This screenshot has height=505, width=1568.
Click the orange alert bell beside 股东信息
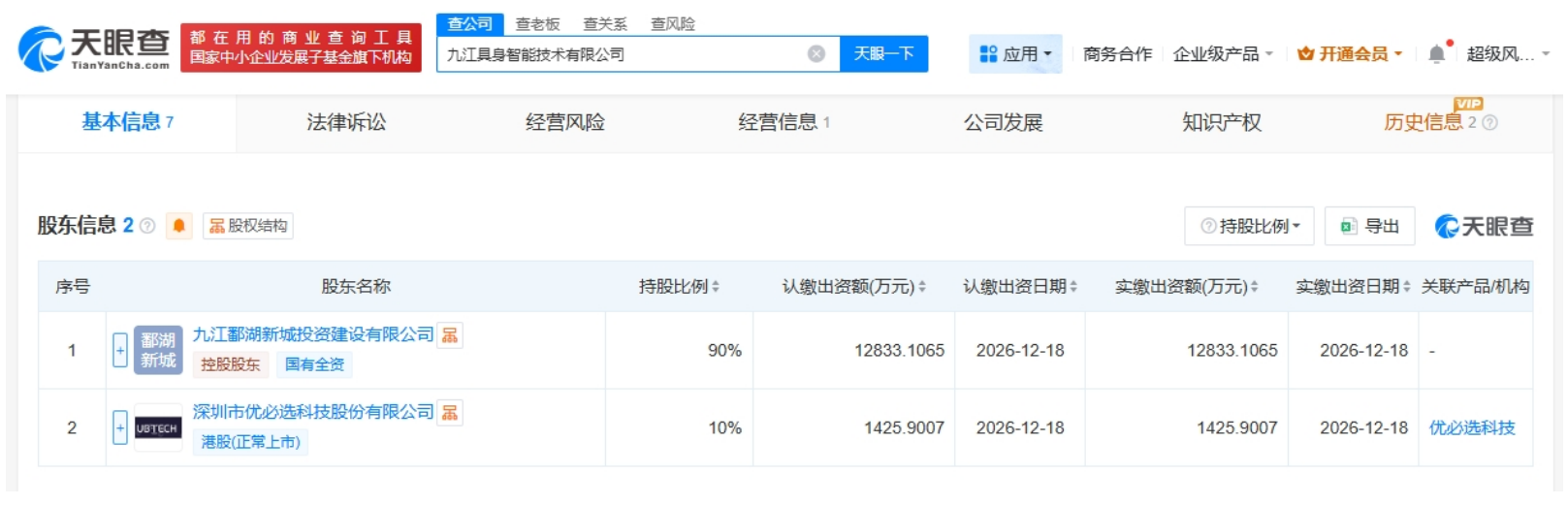click(178, 226)
